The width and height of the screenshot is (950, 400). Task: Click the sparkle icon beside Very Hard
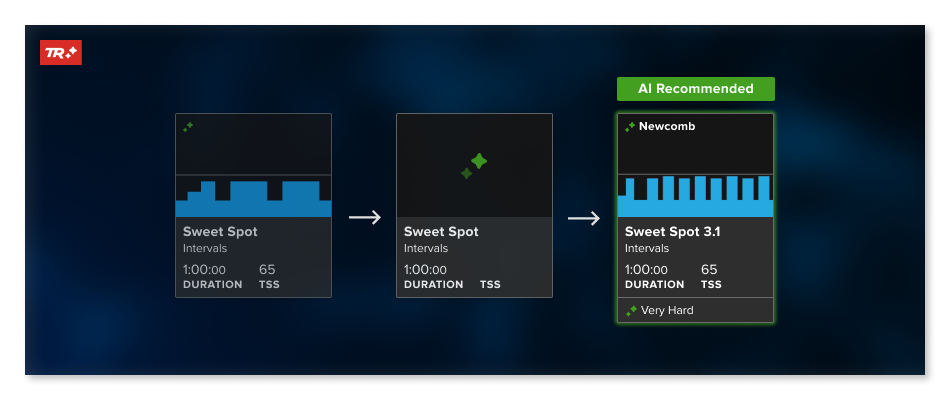coord(631,311)
